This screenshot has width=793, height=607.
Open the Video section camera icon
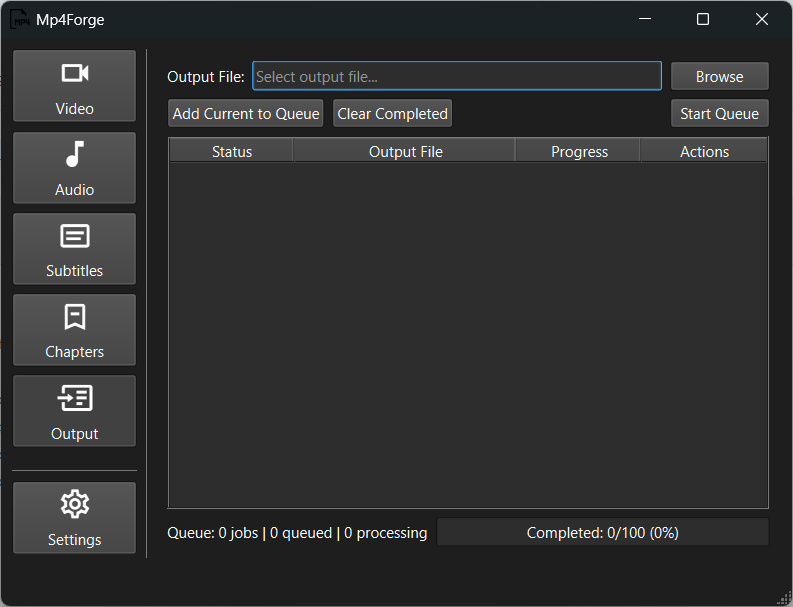pos(75,73)
